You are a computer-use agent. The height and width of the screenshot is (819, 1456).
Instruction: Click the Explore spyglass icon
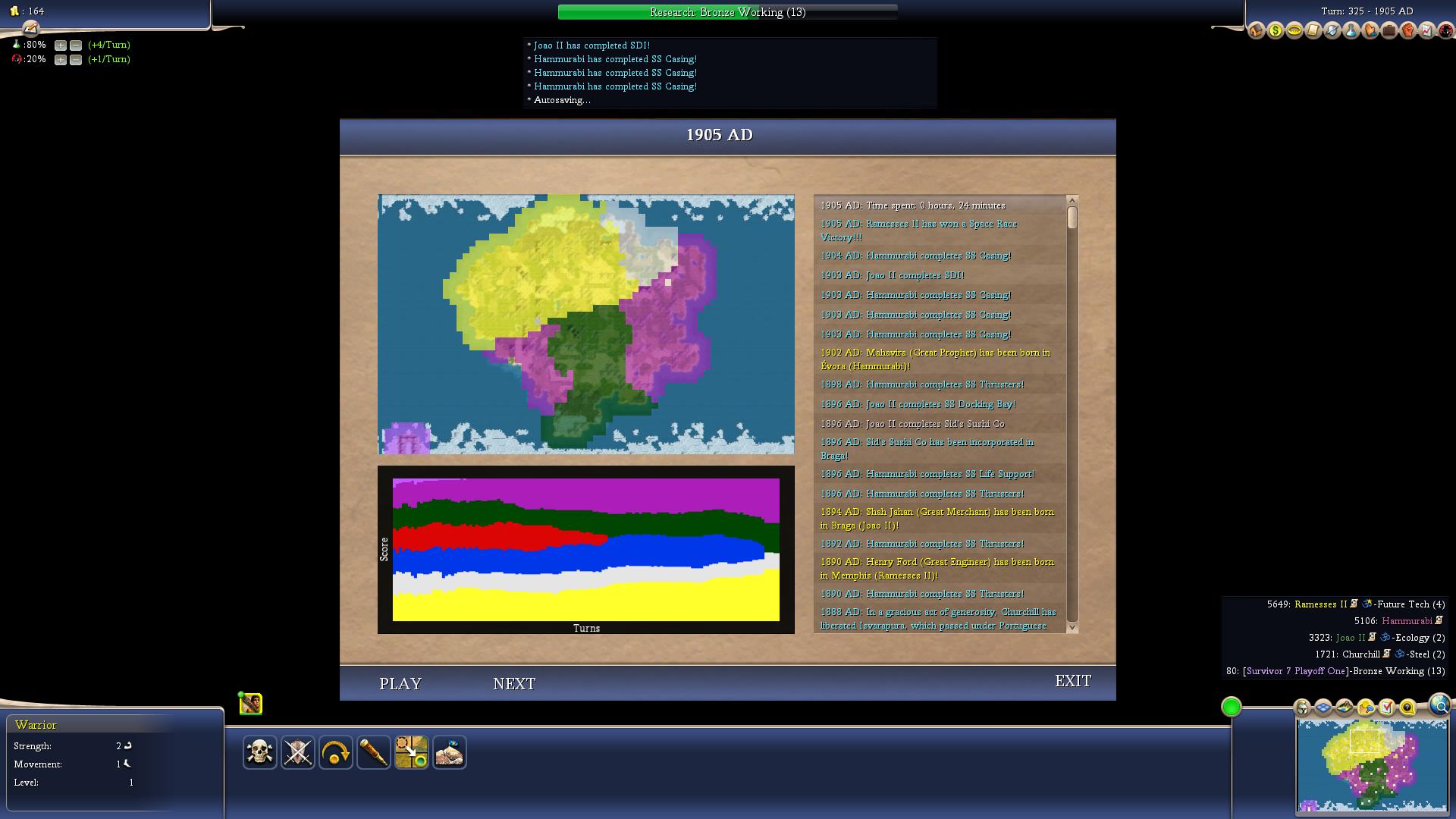click(374, 752)
